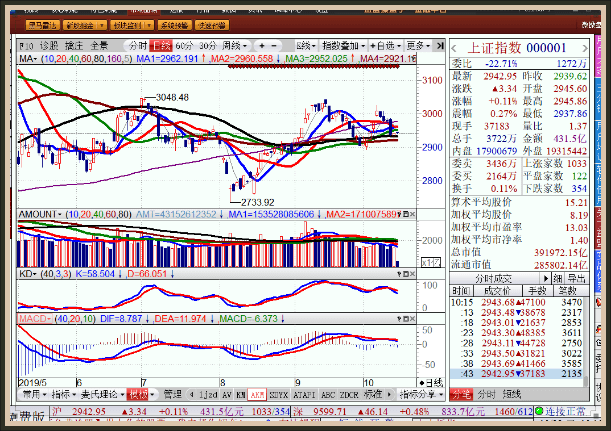Maximize the KD indicator panel

point(406,274)
